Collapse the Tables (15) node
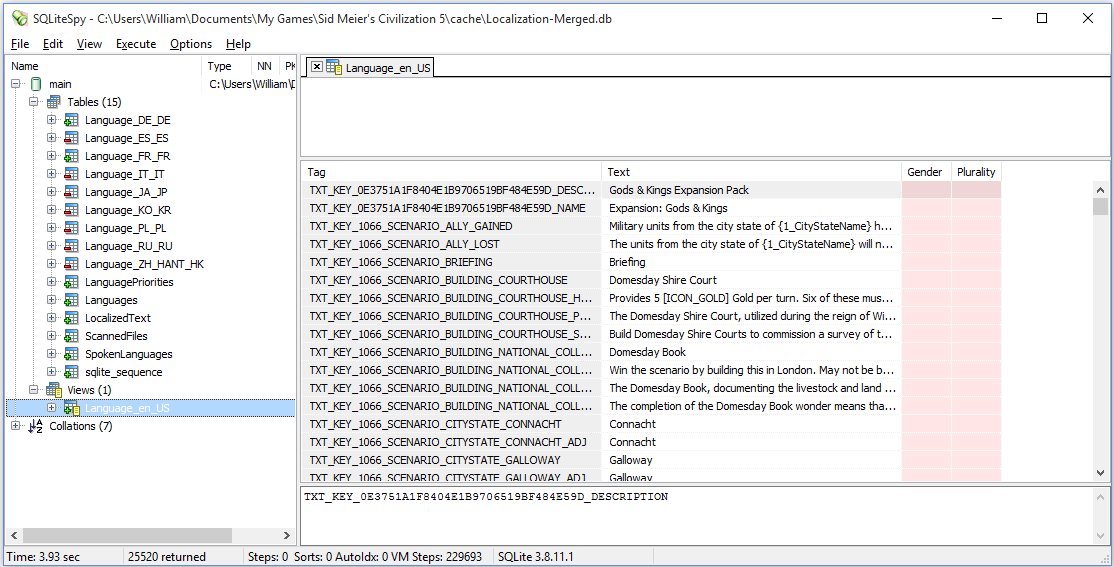The height and width of the screenshot is (567, 1114). (x=33, y=102)
